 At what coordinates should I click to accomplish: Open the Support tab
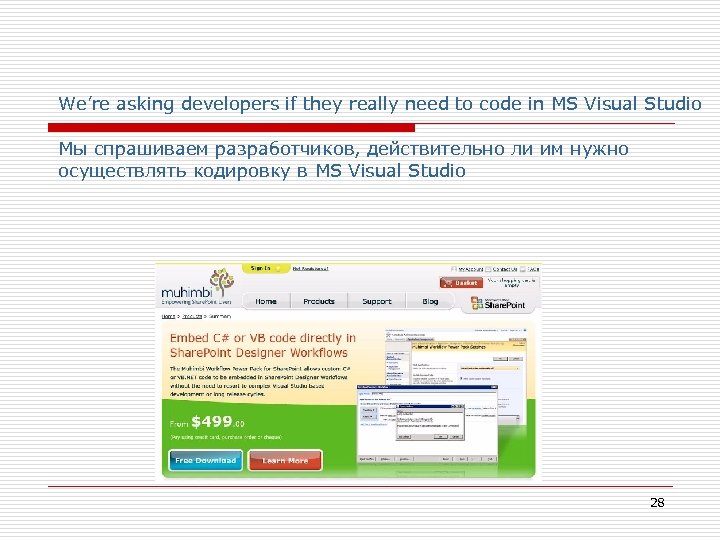pos(377,301)
